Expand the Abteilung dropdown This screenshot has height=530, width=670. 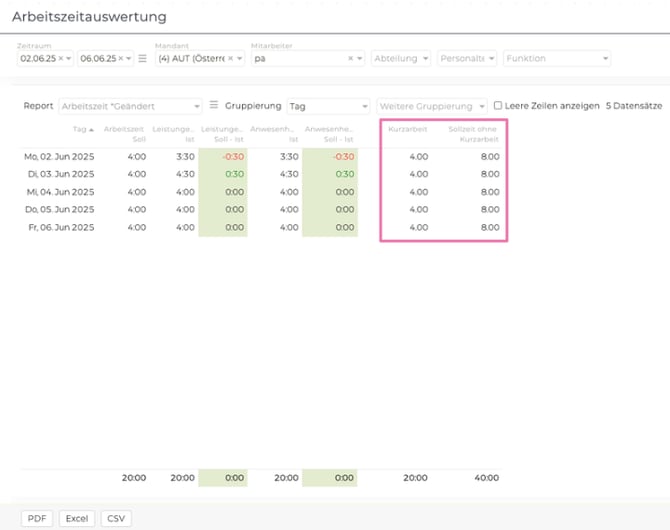425,59
